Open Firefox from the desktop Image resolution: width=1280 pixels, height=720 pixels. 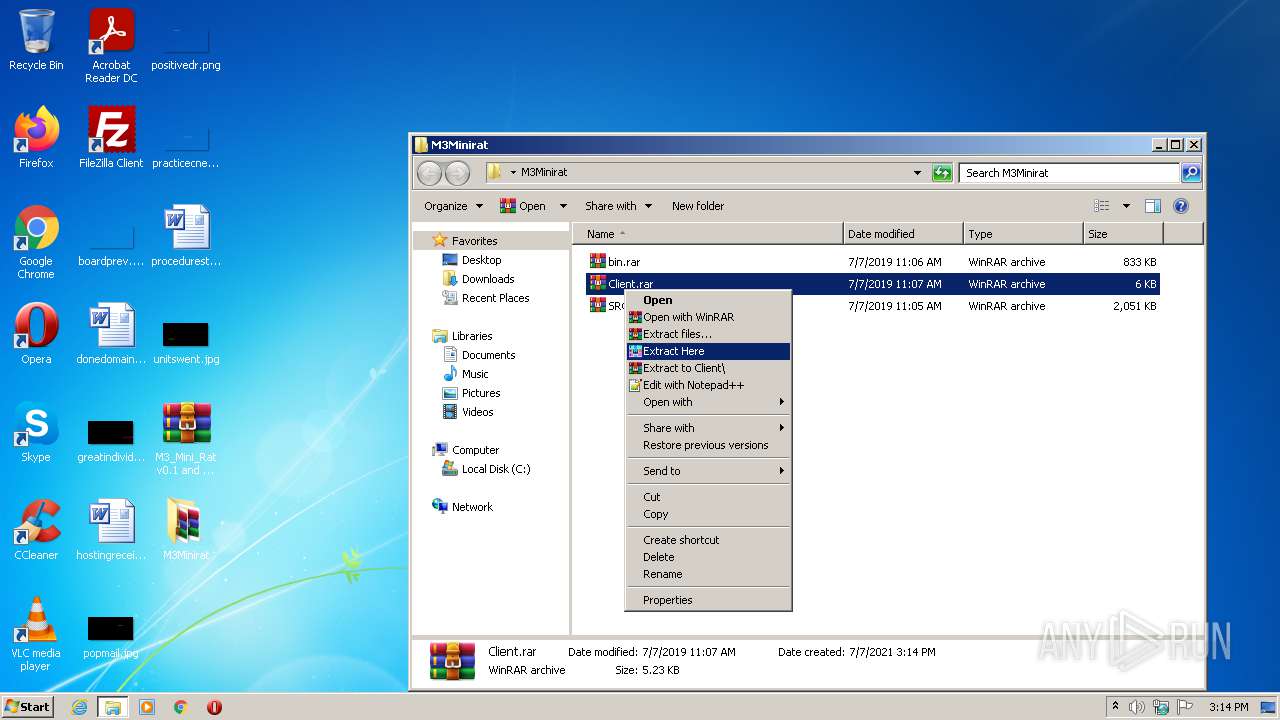(x=36, y=138)
